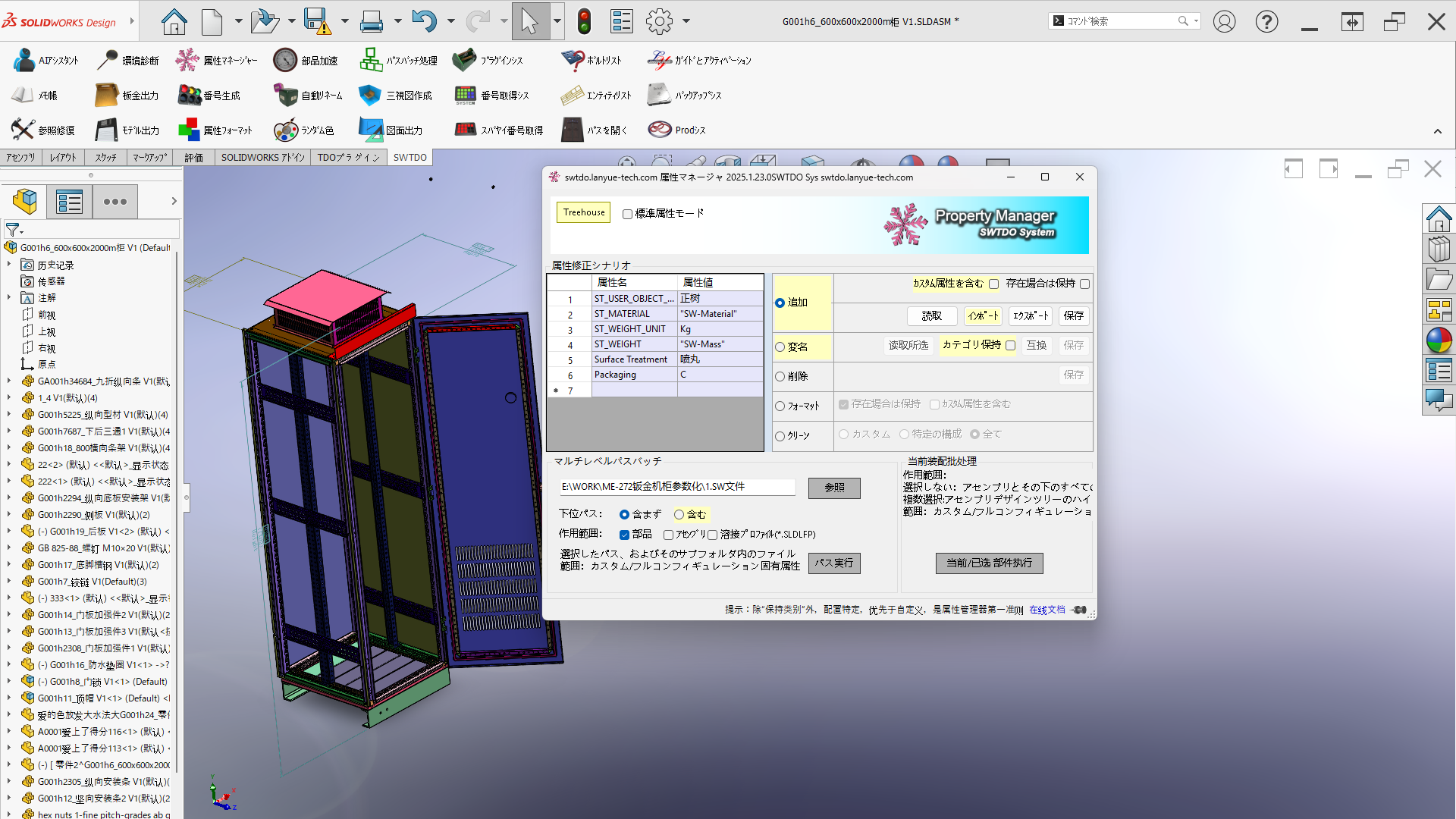Image resolution: width=1456 pixels, height=819 pixels.
Task: Click the folder path input field
Action: [x=677, y=487]
